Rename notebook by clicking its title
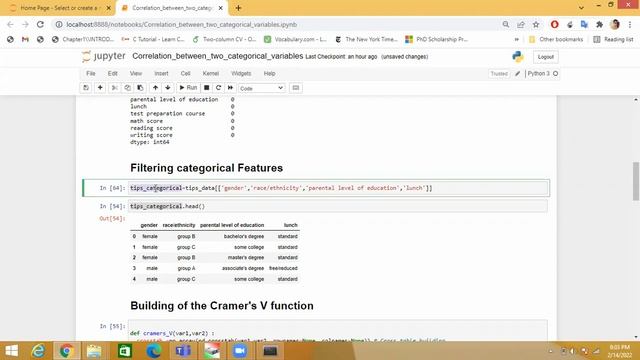The image size is (640, 360). (x=218, y=56)
